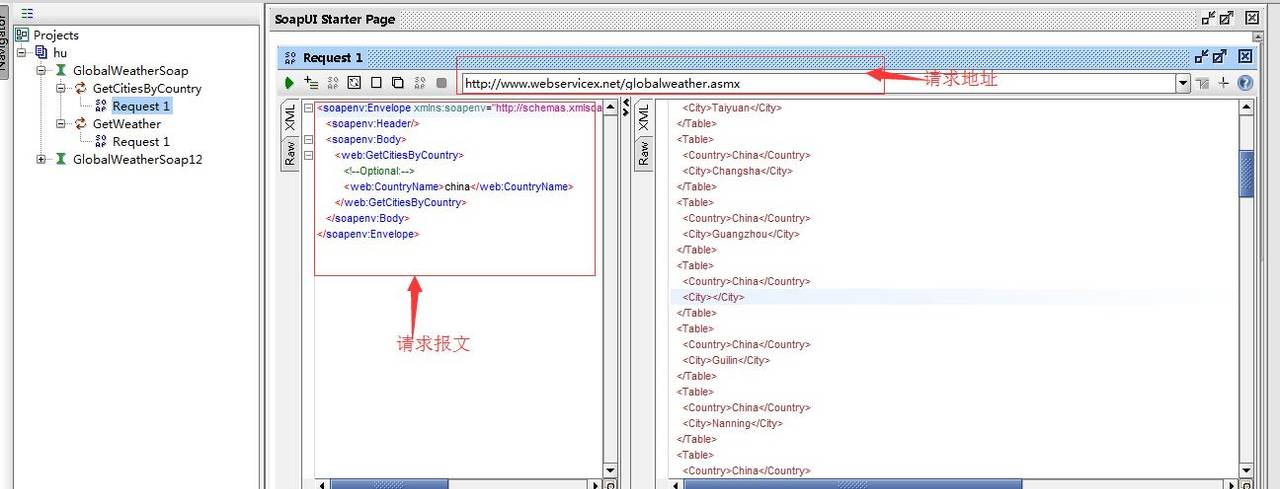Select the Projects root node
The height and width of the screenshot is (489, 1280).
[56, 35]
